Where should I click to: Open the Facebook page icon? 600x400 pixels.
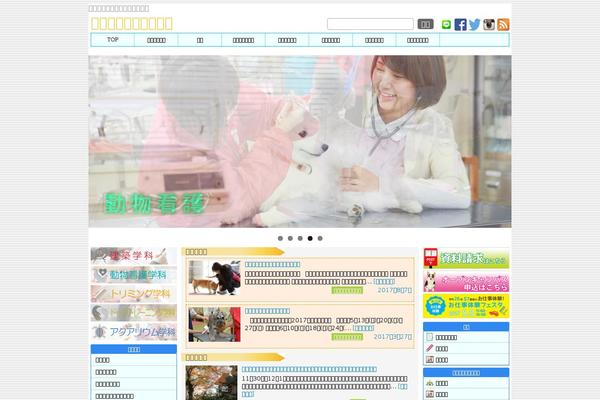point(460,24)
